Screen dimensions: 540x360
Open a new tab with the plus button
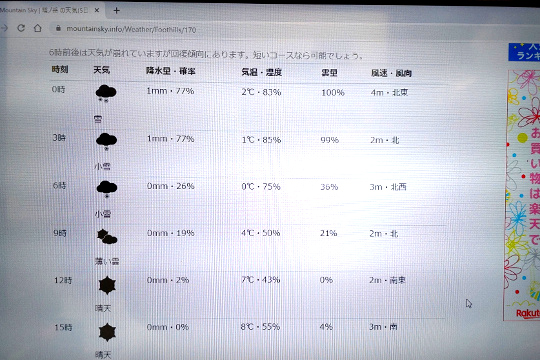pos(116,11)
